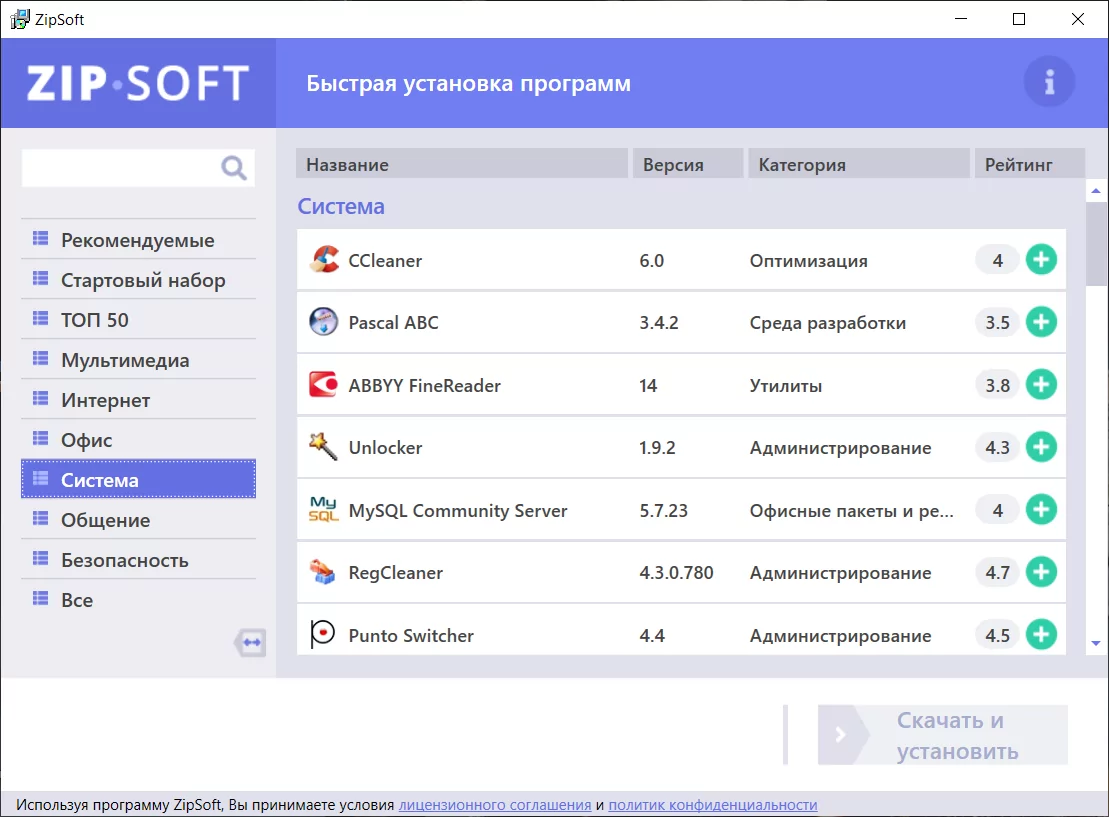Click the Система section heading
The height and width of the screenshot is (817, 1109).
(341, 206)
